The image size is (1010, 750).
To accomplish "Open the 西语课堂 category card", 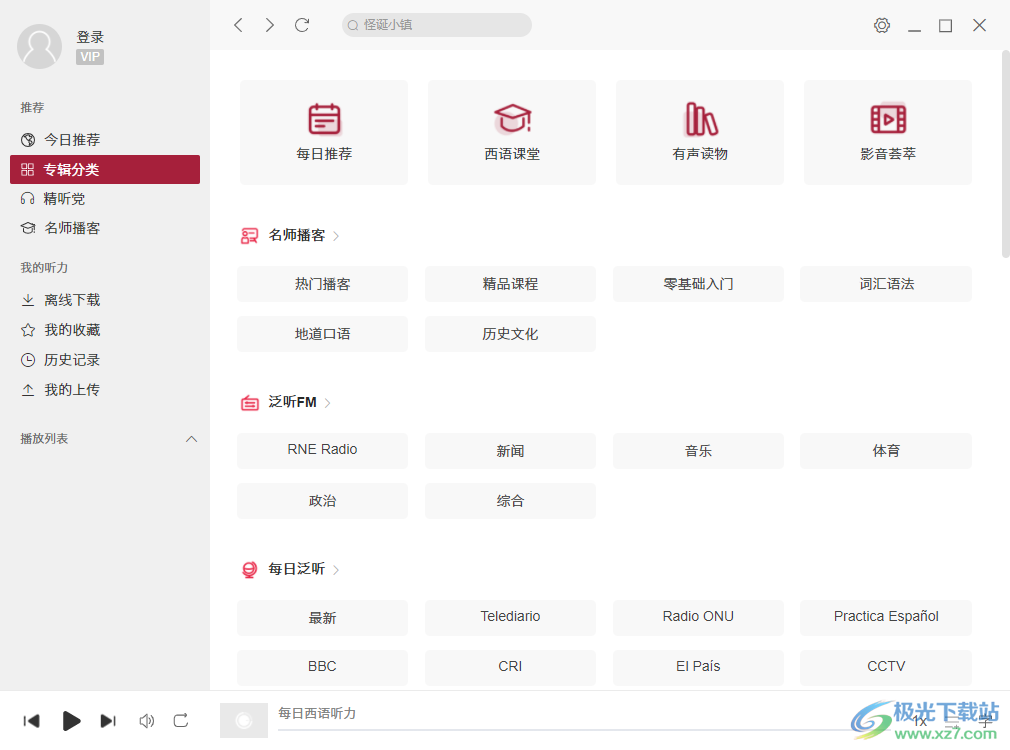I will 511,132.
